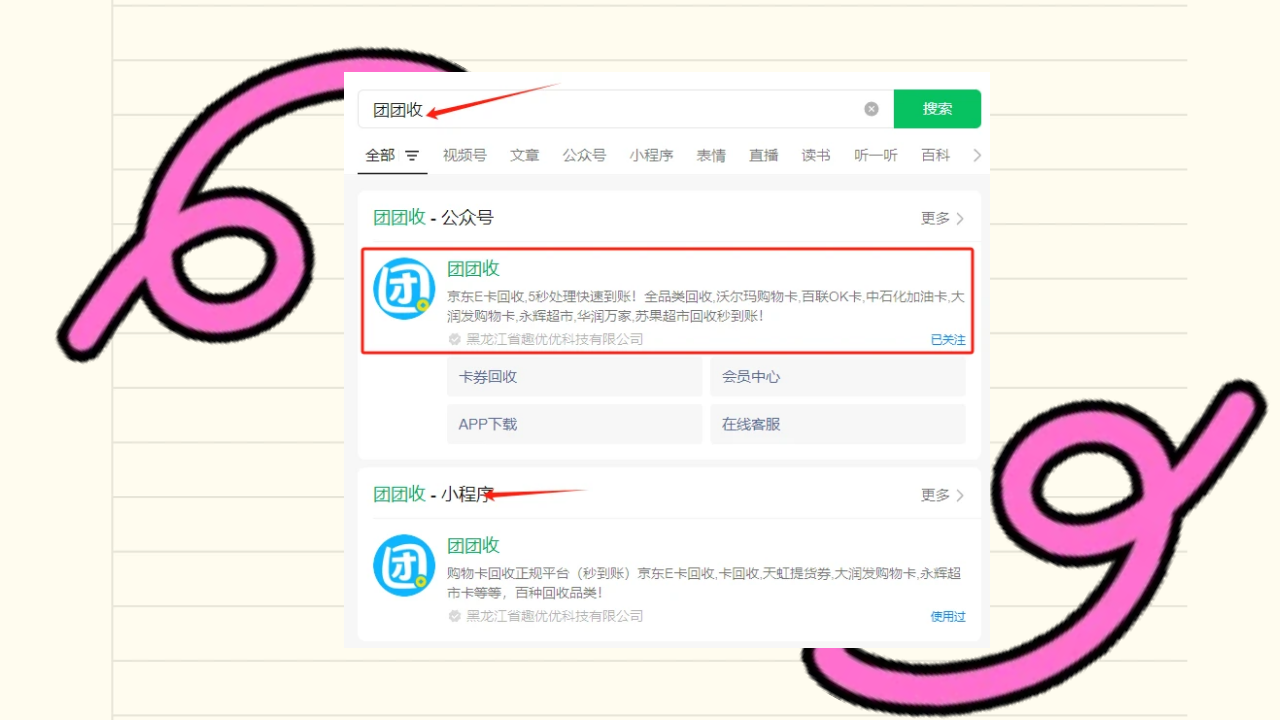Open 更多 in the 小程序 section
The width and height of the screenshot is (1280, 720).
pyautogui.click(x=943, y=495)
